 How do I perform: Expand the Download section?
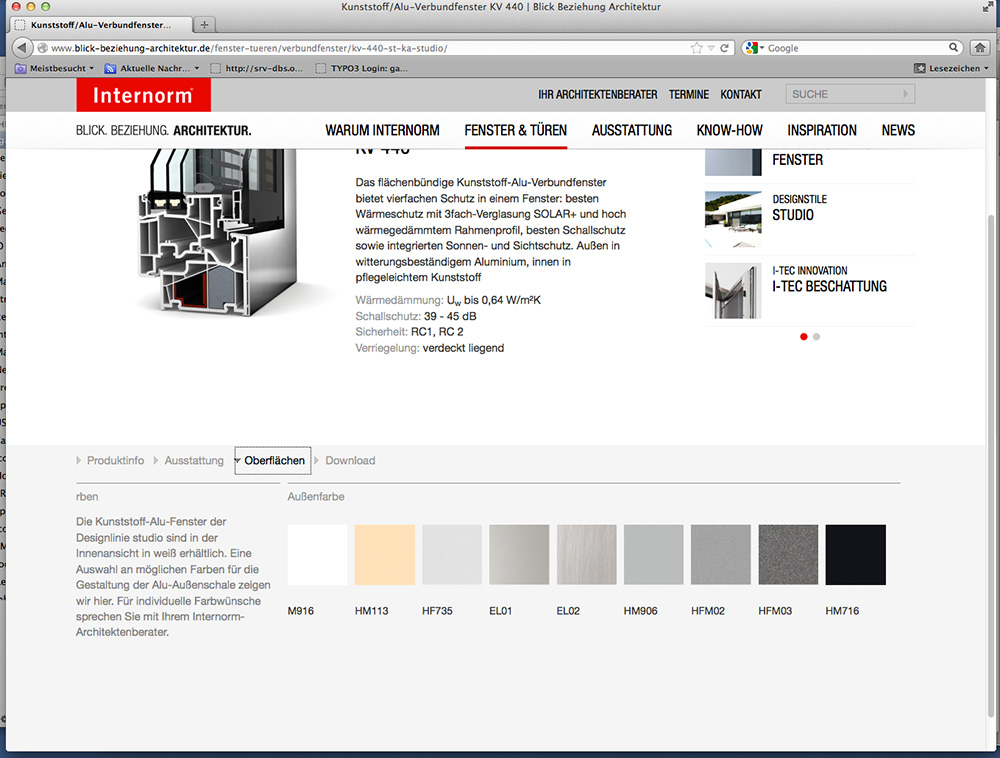pyautogui.click(x=345, y=460)
